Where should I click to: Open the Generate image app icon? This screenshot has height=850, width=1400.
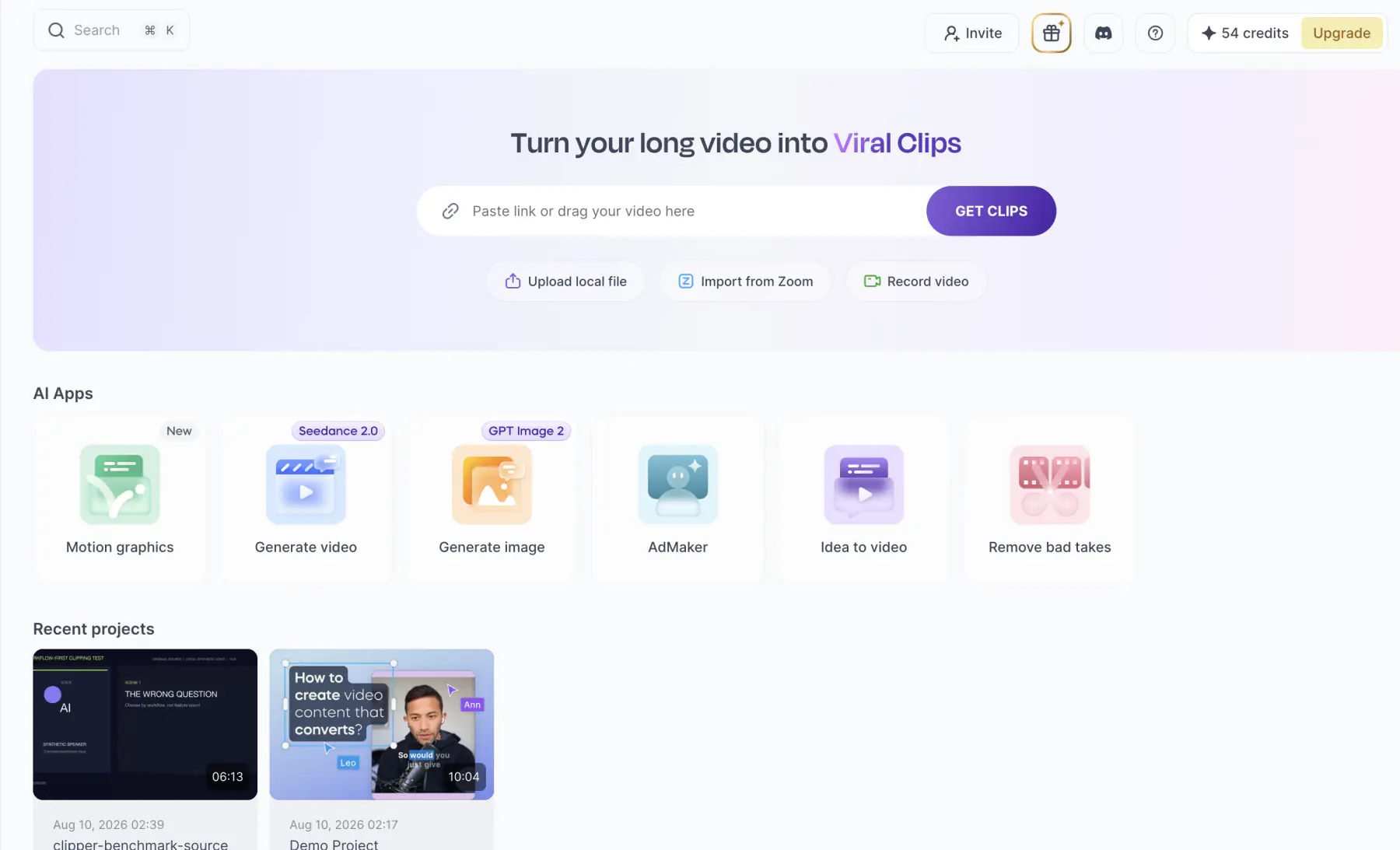click(492, 484)
